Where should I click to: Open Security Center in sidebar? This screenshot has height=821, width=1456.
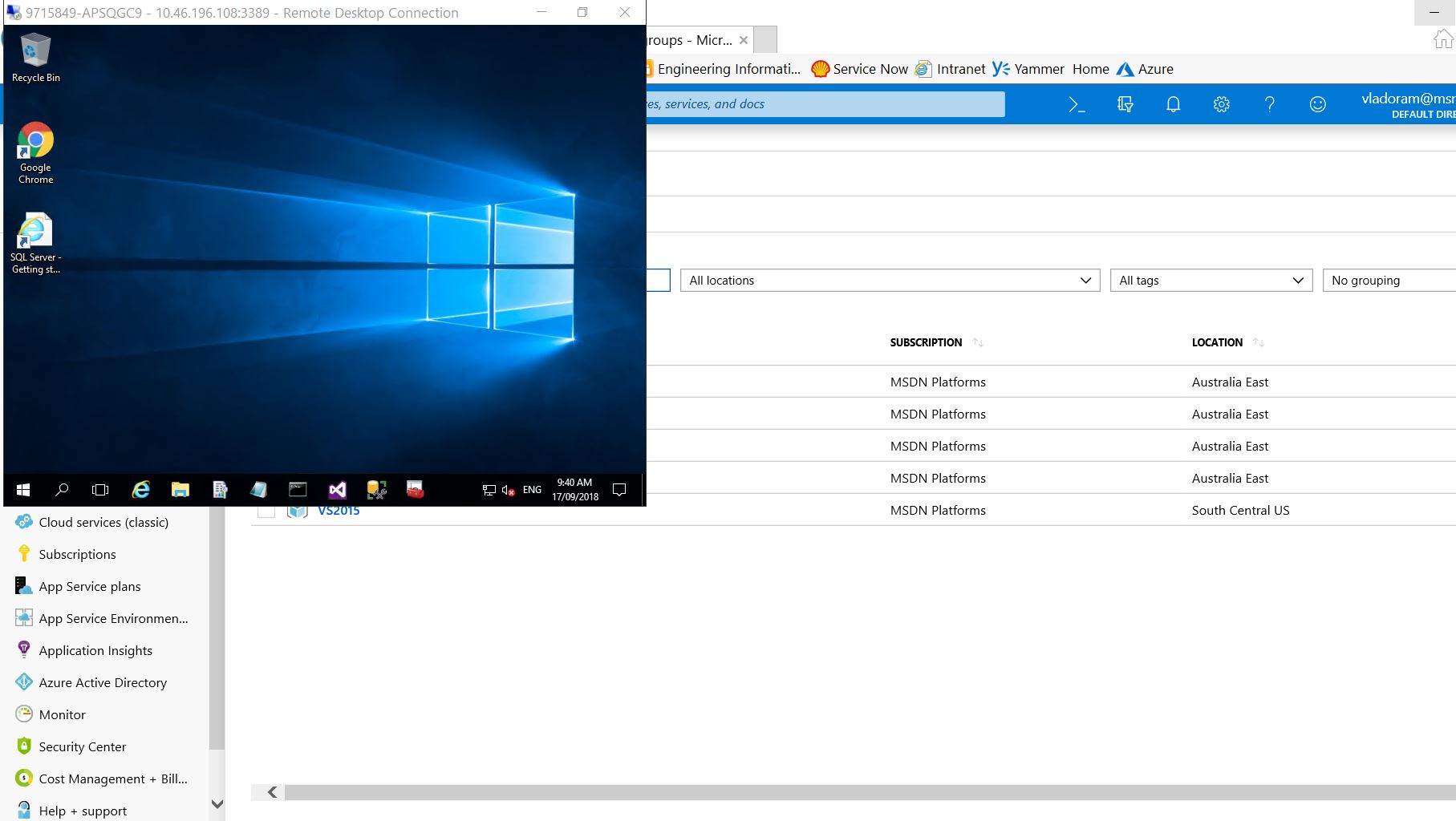click(83, 746)
